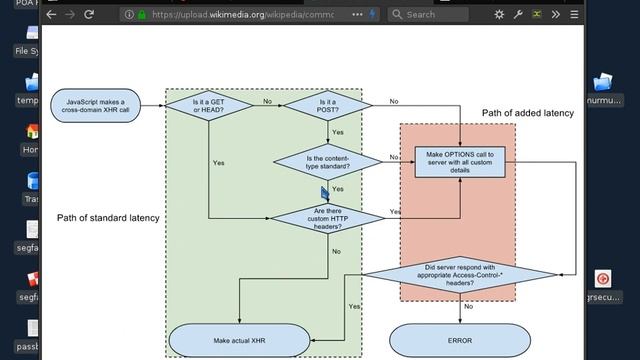
Task: Click the gear-shaped extension icon in toolbar
Action: [499, 15]
